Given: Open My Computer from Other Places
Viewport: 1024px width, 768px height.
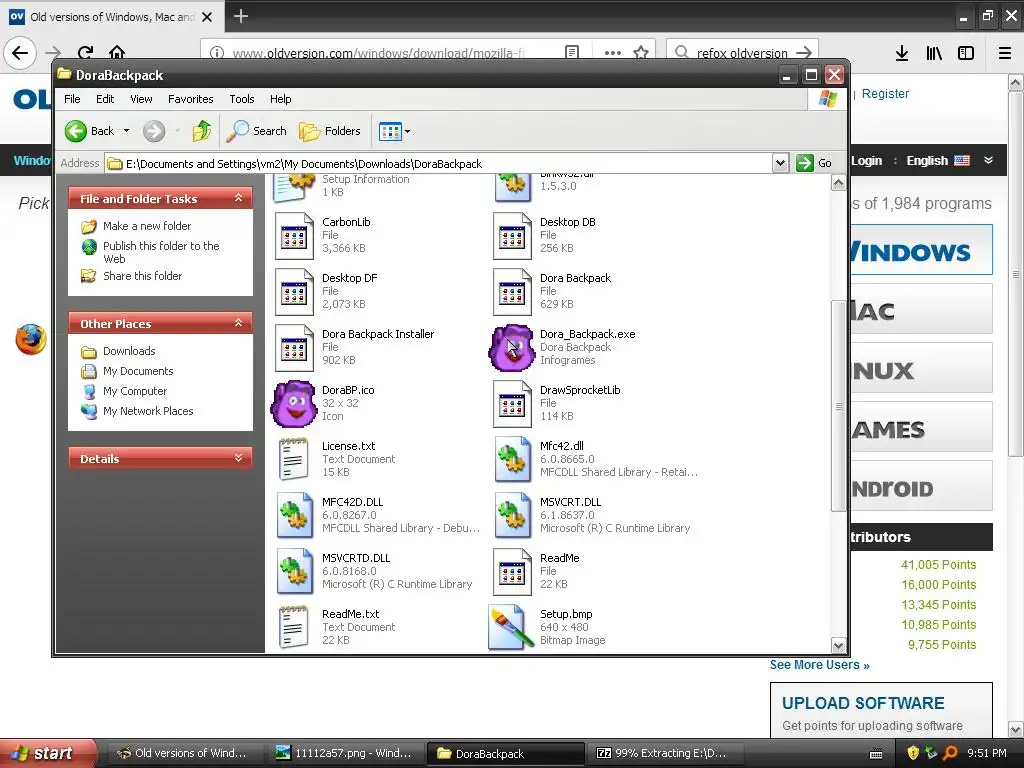Looking at the screenshot, I should (x=135, y=391).
